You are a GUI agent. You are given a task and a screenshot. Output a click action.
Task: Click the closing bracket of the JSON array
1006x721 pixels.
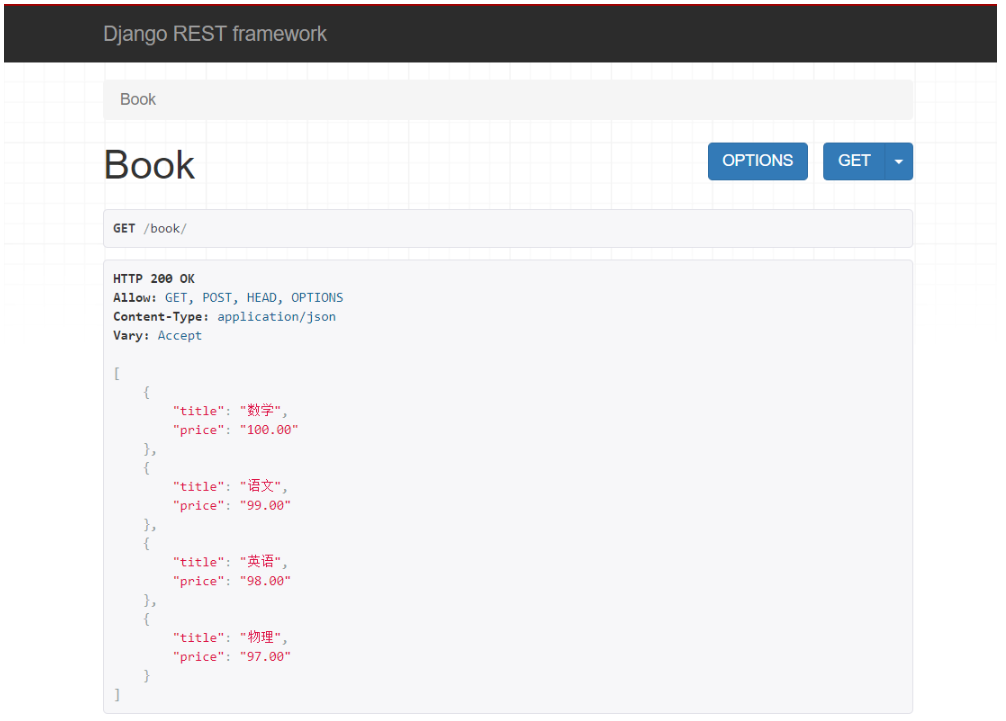pos(117,695)
